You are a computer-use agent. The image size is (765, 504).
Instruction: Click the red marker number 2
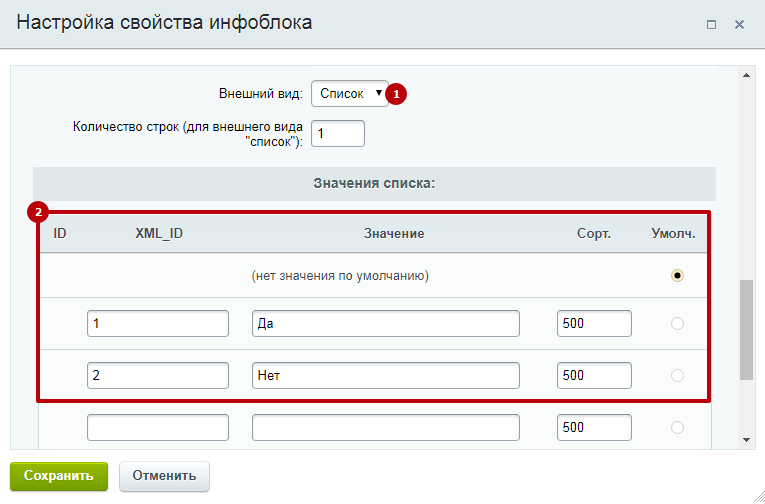38,212
